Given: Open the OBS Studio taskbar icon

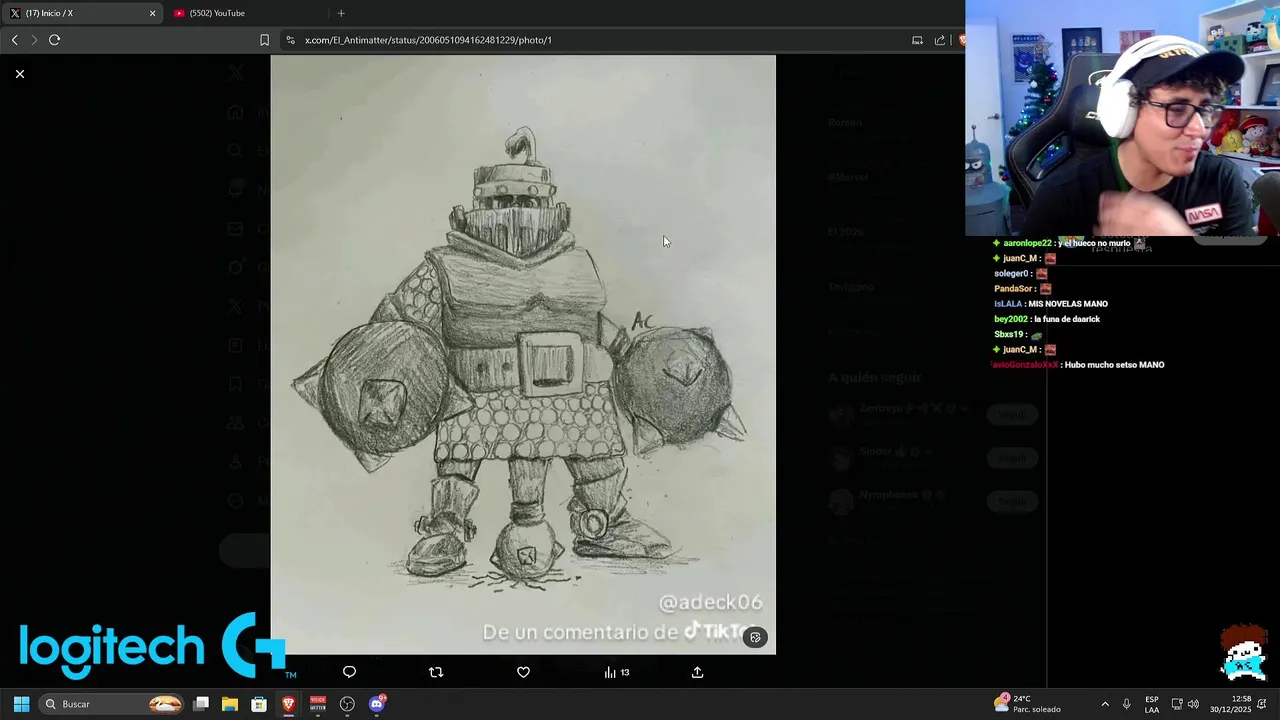Looking at the screenshot, I should pos(347,704).
